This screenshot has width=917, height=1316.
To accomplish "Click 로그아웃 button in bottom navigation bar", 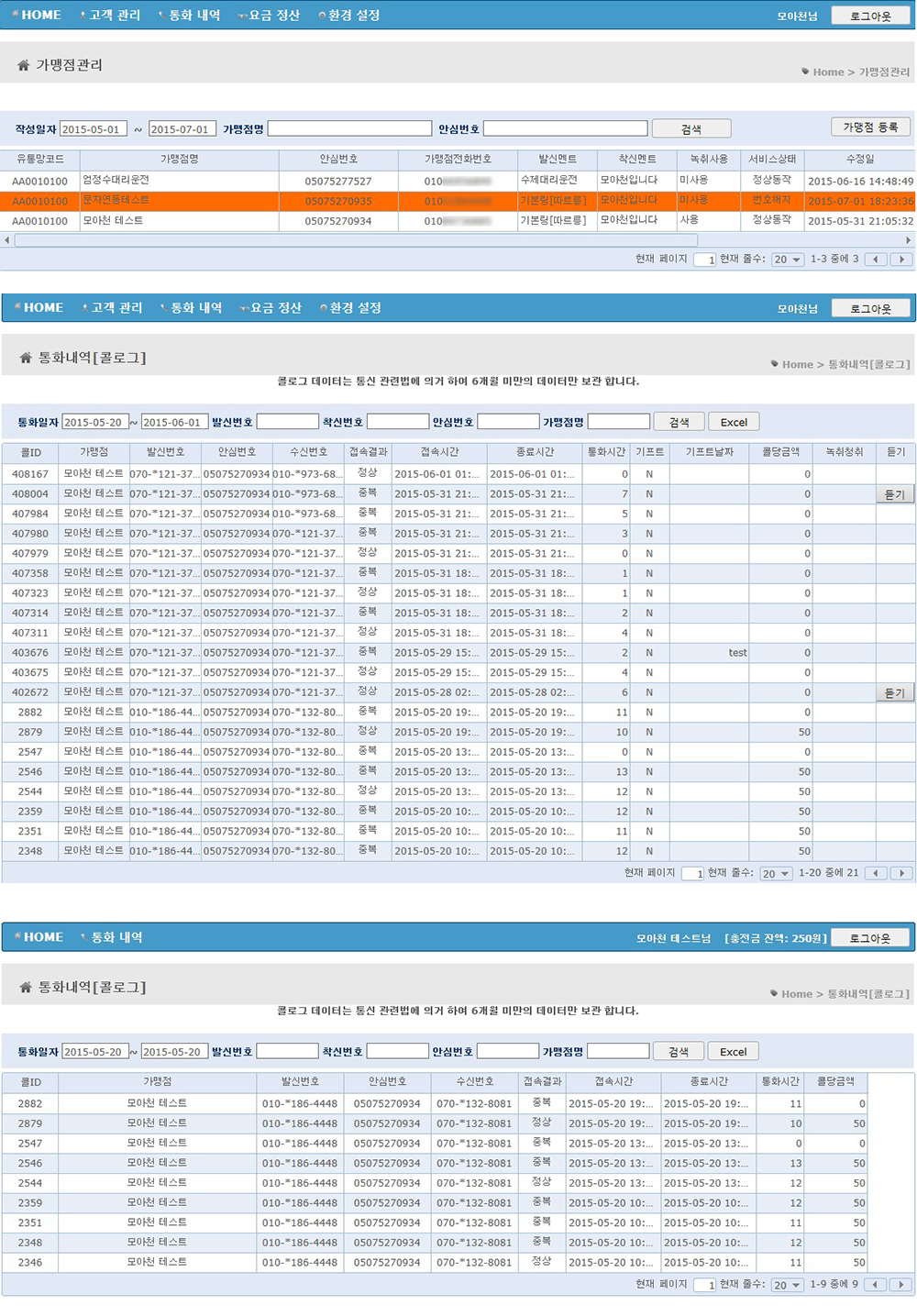I will (869, 937).
